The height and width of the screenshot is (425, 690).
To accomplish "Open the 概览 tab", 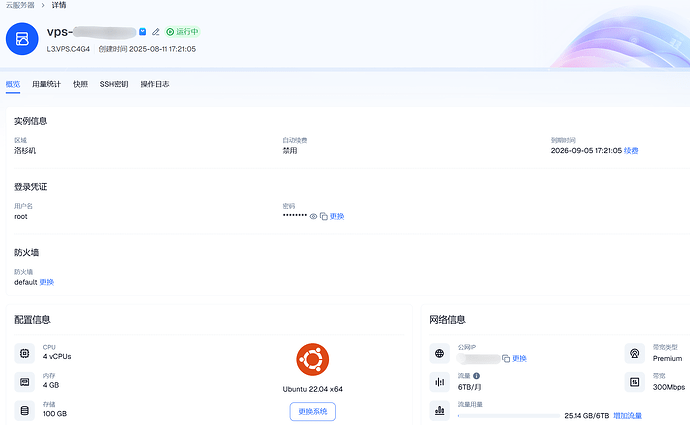I will coord(13,84).
